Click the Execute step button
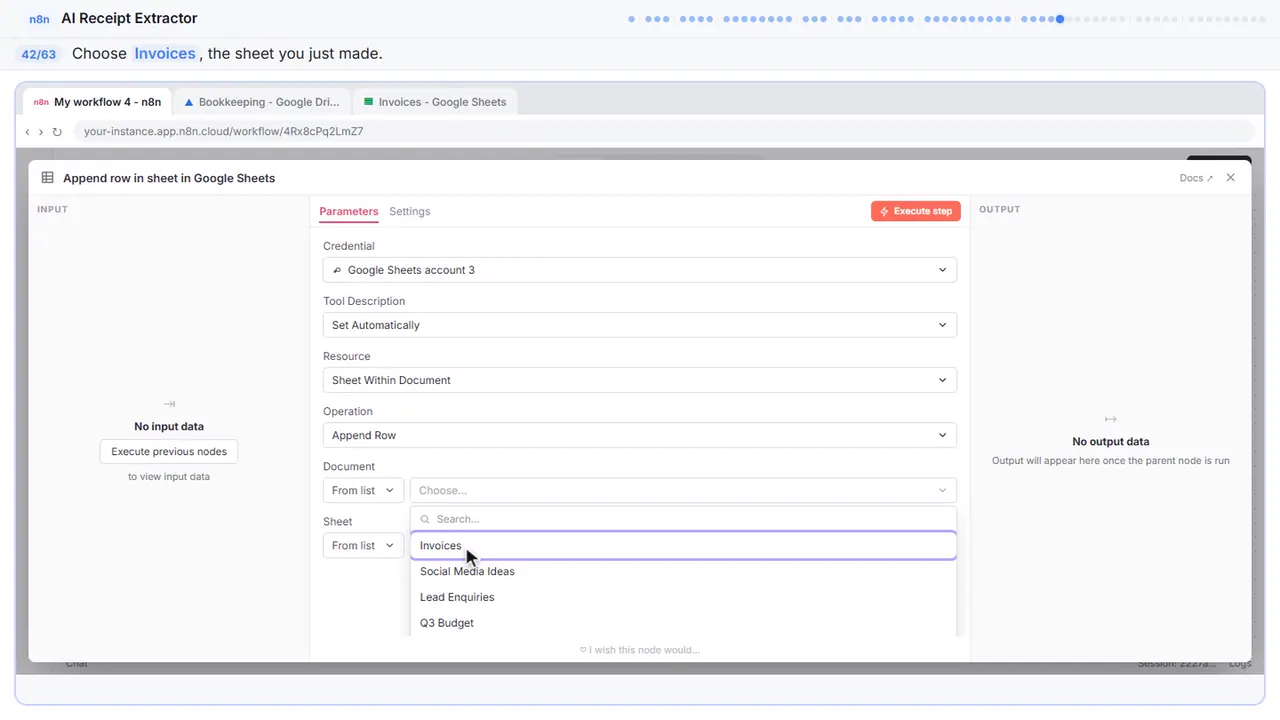Image resolution: width=1280 pixels, height=720 pixels. click(916, 211)
